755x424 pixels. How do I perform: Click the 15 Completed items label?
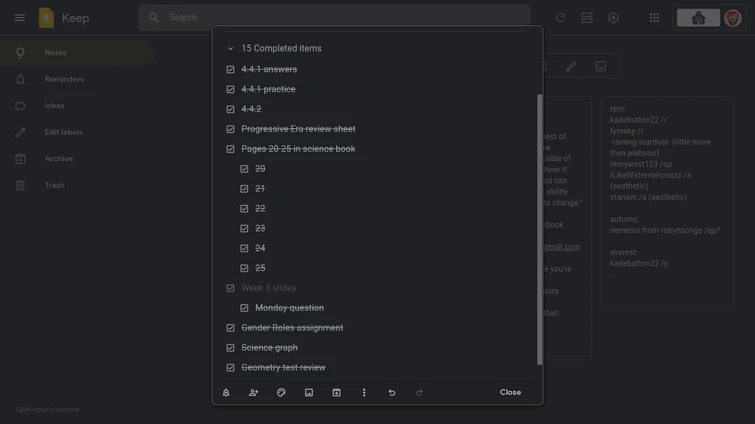[x=281, y=49]
